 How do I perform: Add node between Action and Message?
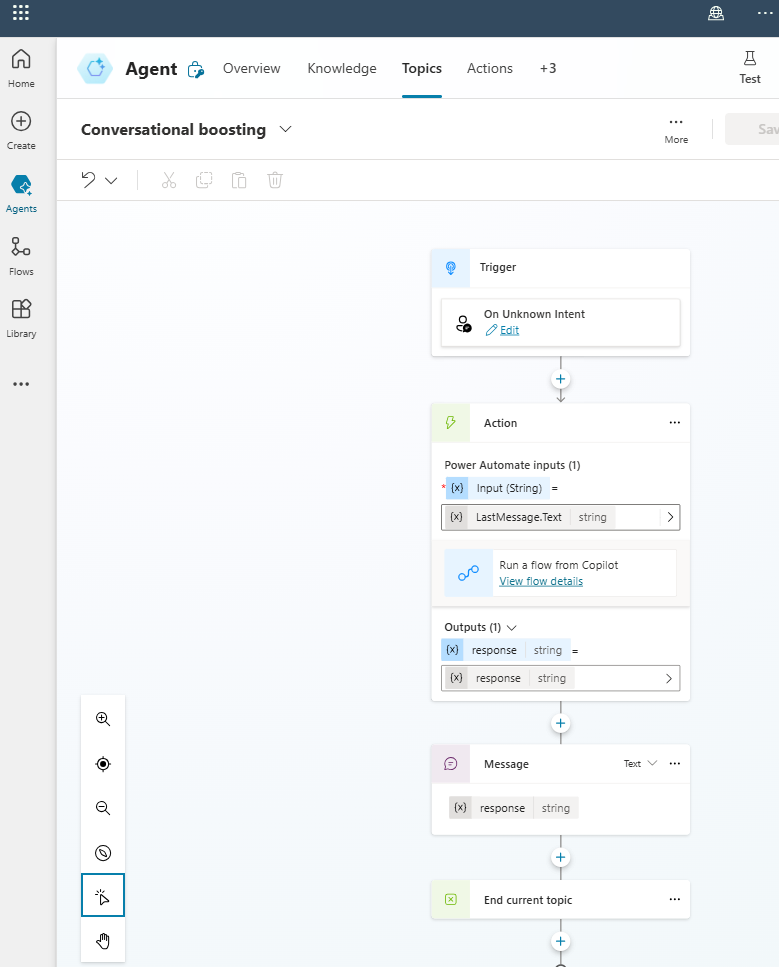560,723
